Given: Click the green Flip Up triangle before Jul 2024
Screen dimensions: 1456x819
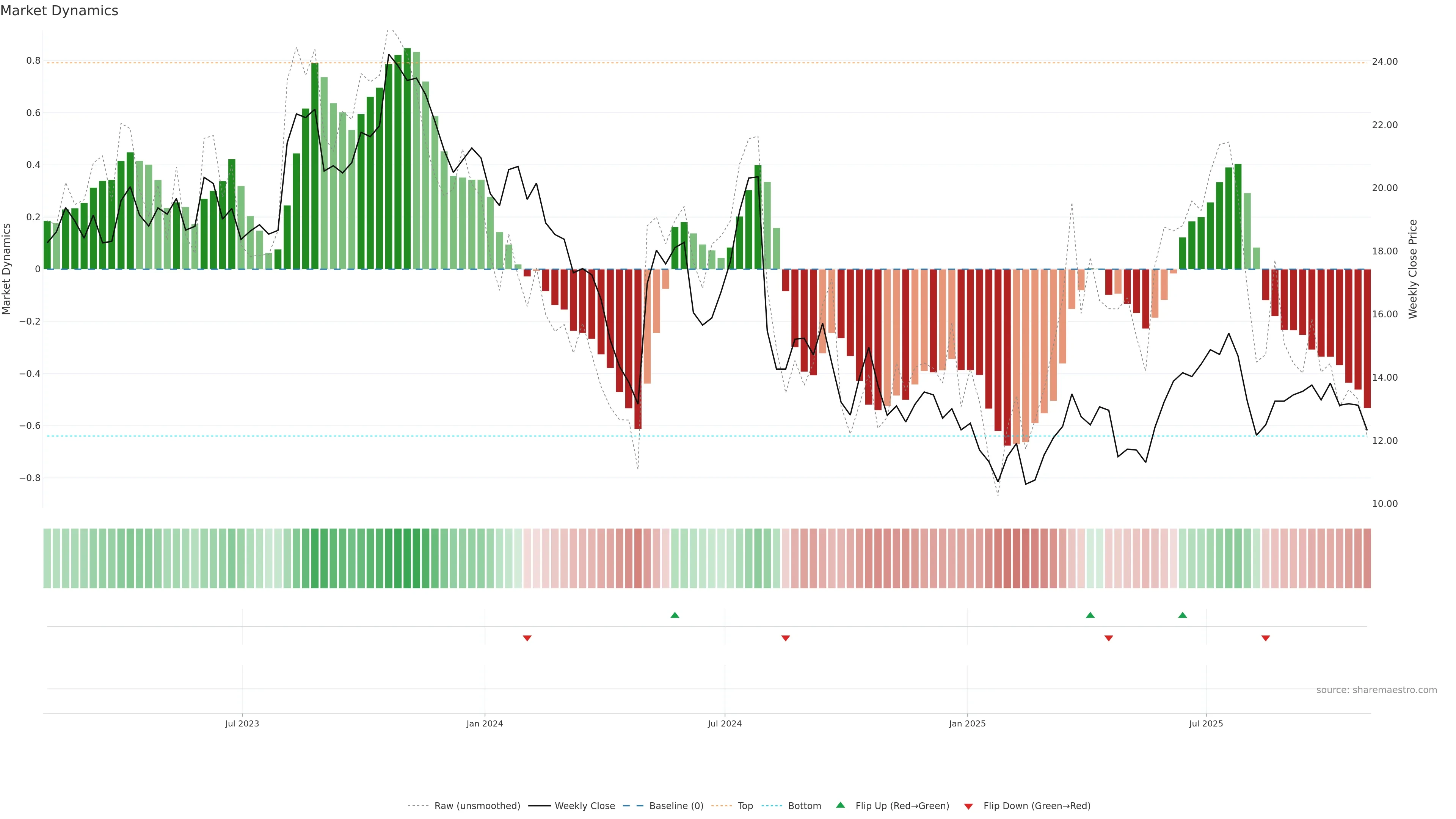Looking at the screenshot, I should click(x=674, y=615).
